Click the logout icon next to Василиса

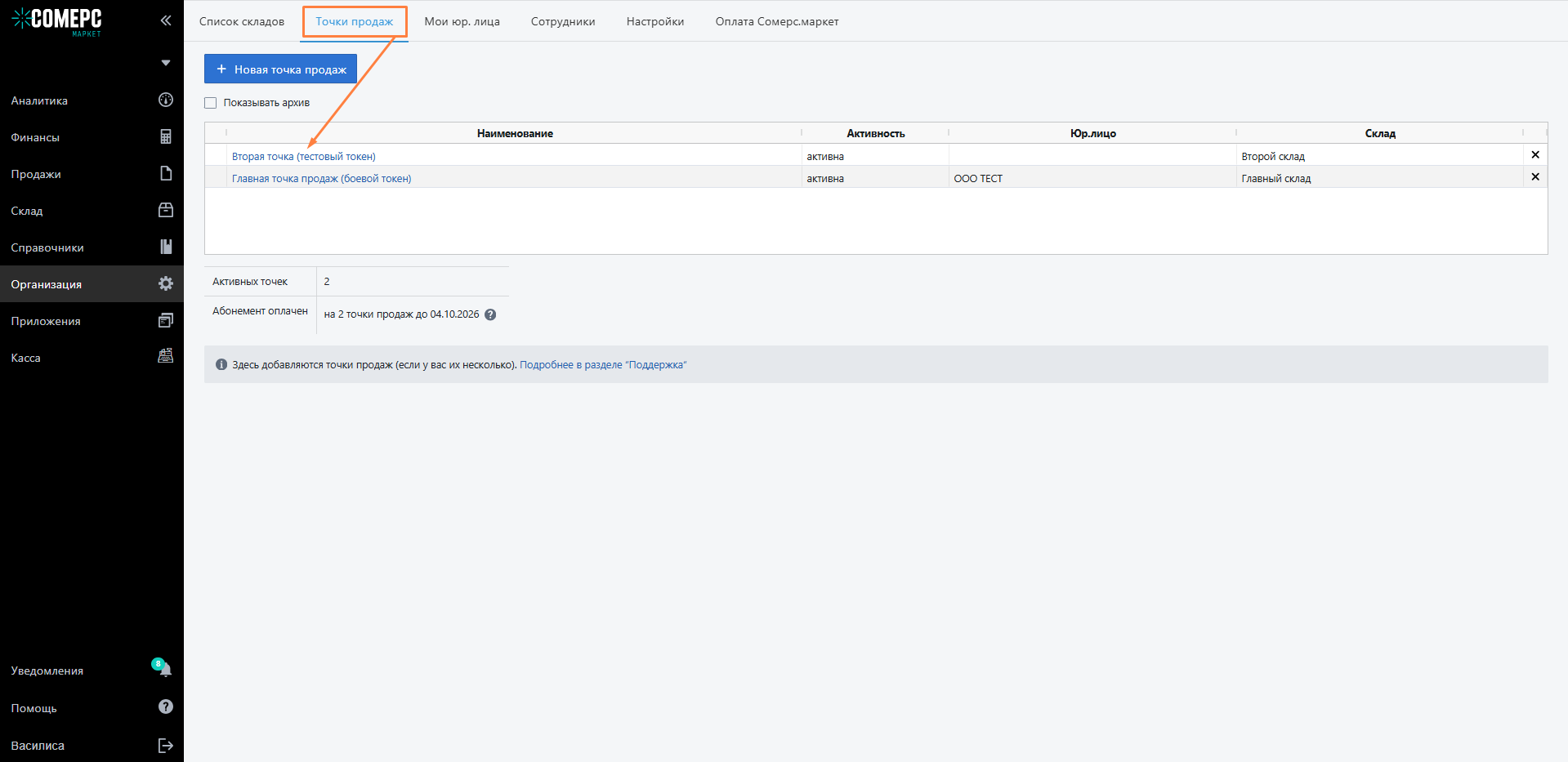[166, 745]
